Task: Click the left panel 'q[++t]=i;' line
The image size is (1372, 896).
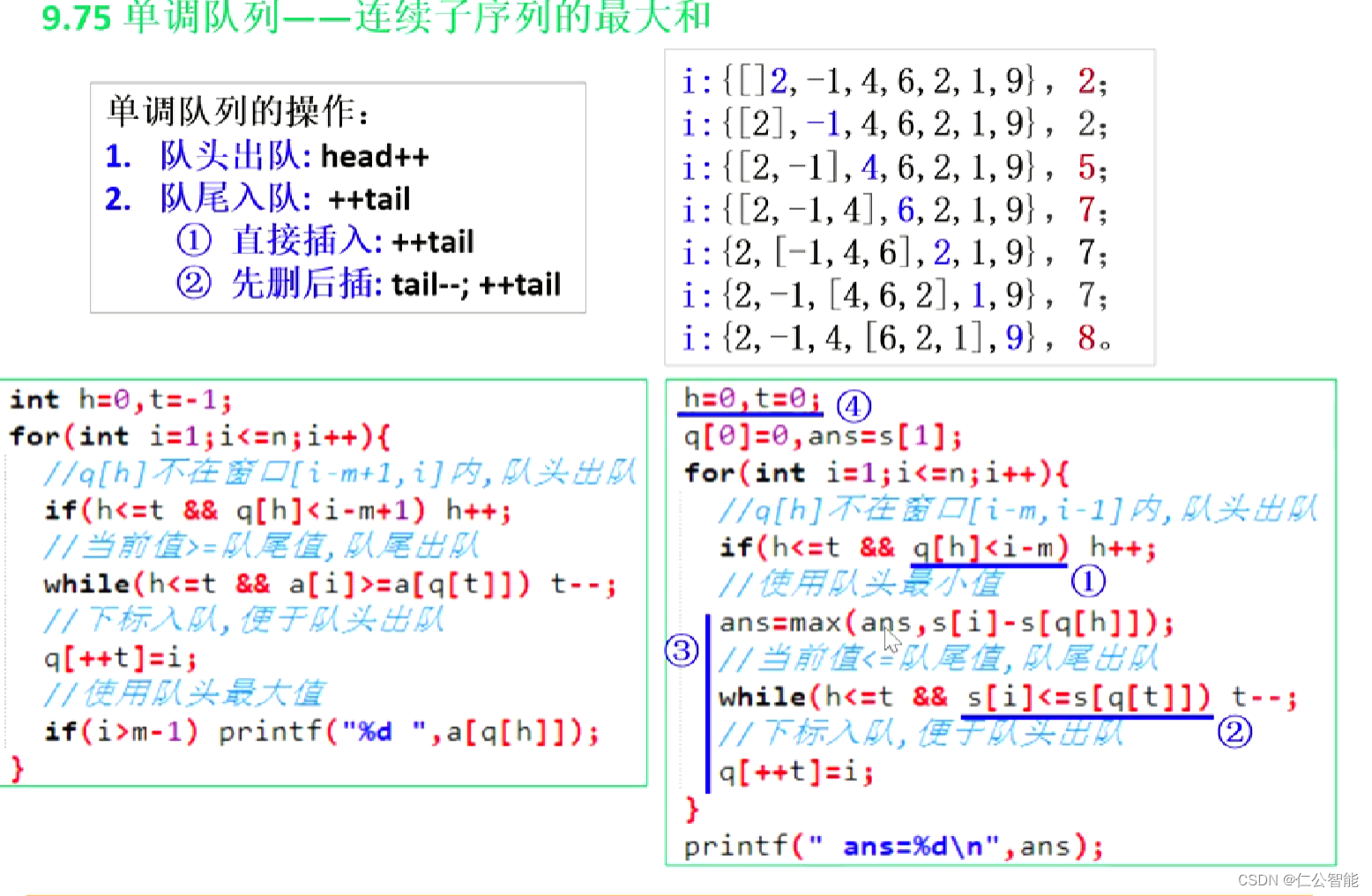Action: tap(120, 658)
